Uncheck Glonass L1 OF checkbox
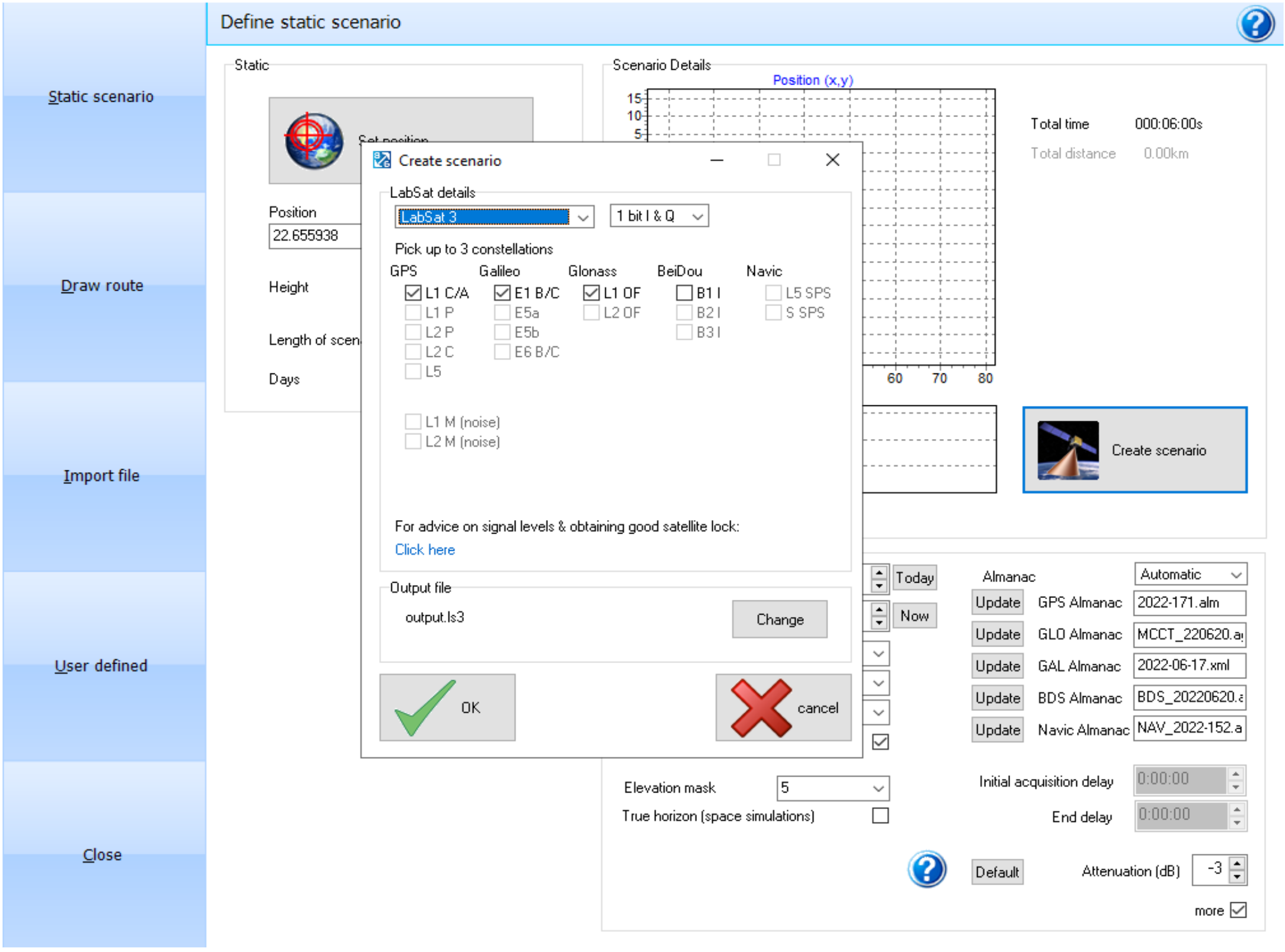 click(x=591, y=293)
